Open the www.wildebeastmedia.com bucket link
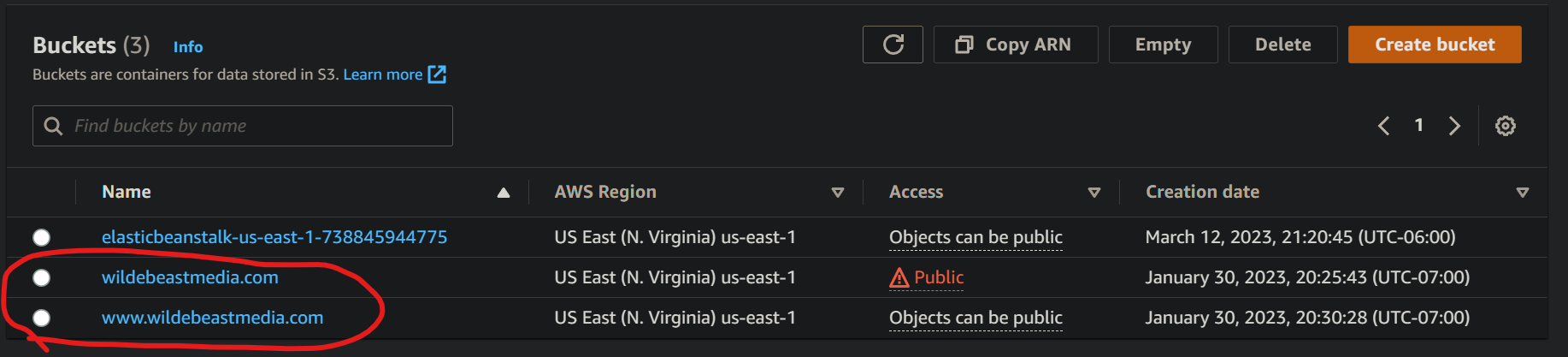This screenshot has width=1568, height=357. 212,318
